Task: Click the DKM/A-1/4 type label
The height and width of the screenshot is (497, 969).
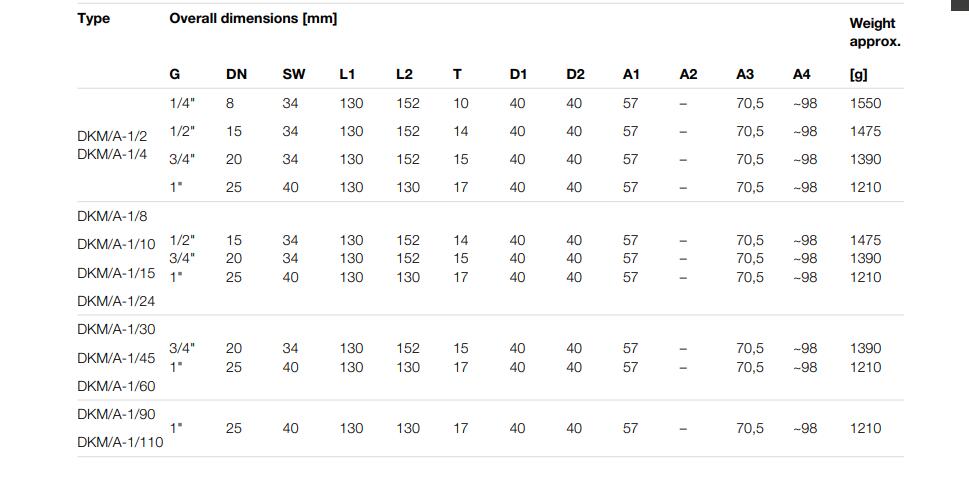Action: click(x=112, y=154)
